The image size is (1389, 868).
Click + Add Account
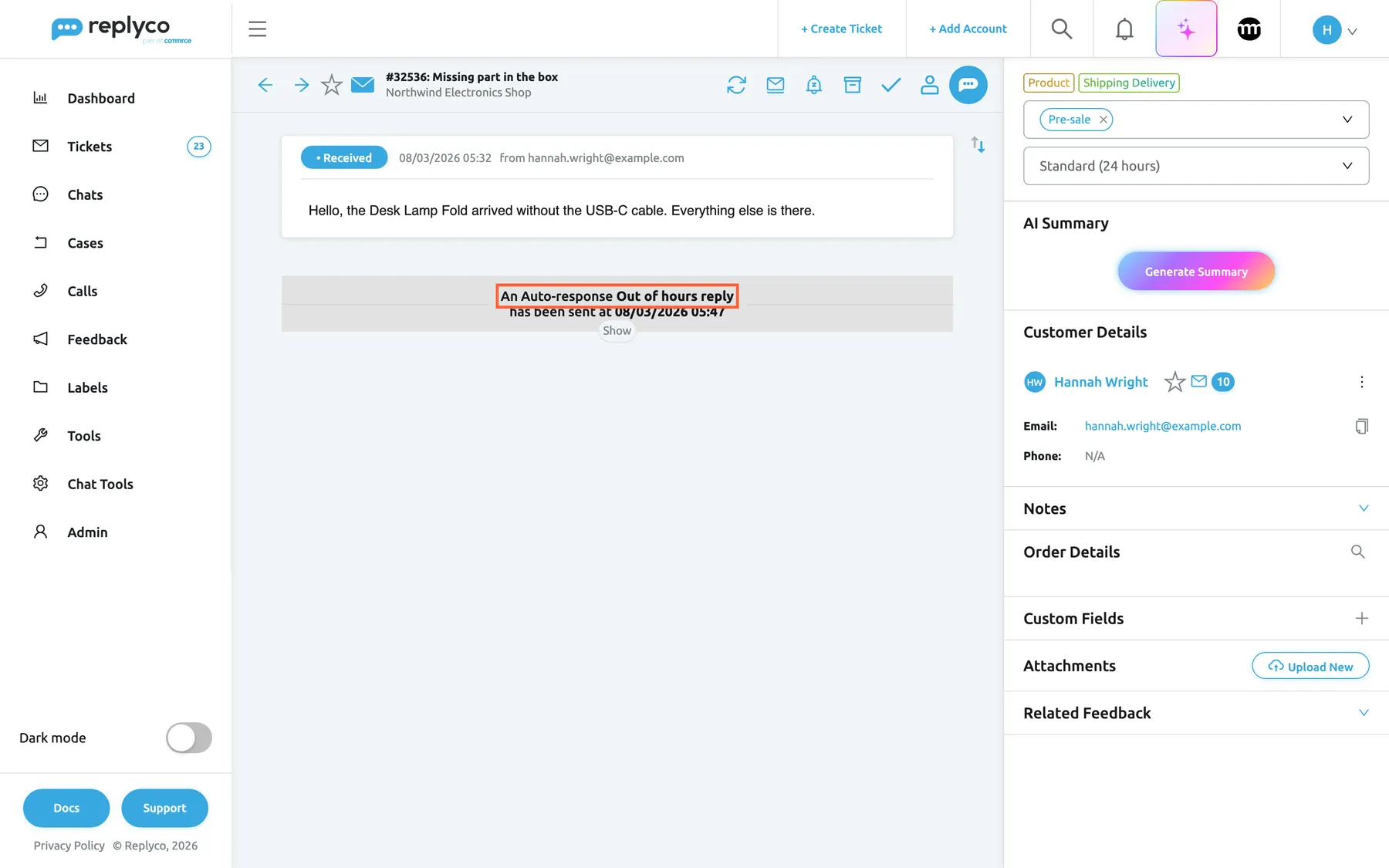tap(968, 29)
